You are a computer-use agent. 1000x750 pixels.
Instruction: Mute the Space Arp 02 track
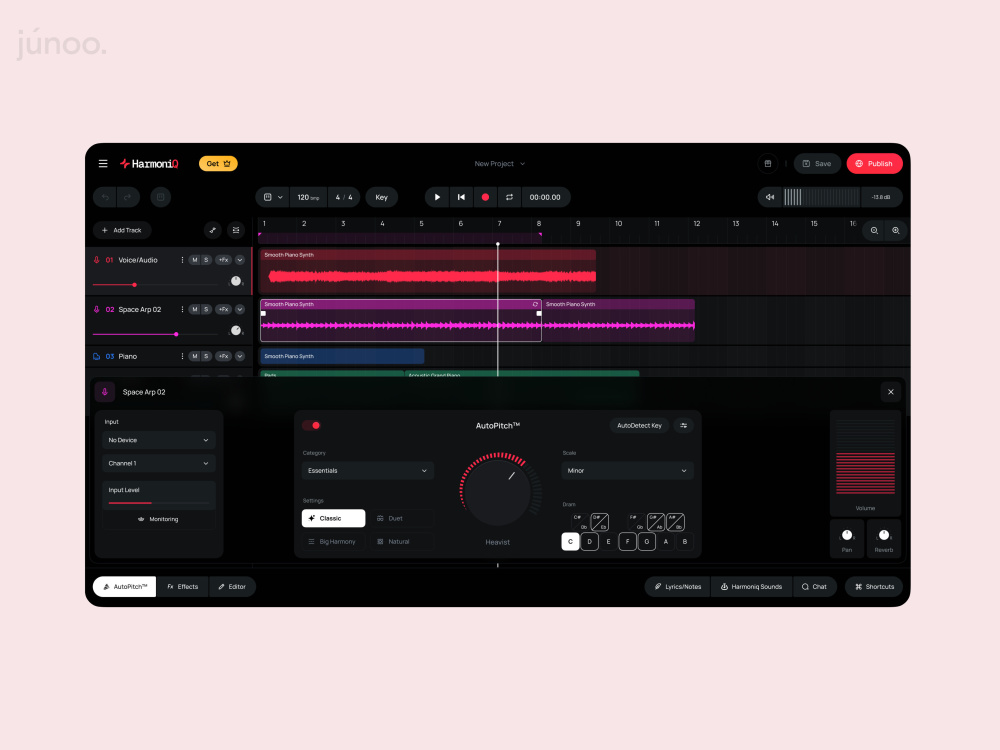[x=195, y=309]
